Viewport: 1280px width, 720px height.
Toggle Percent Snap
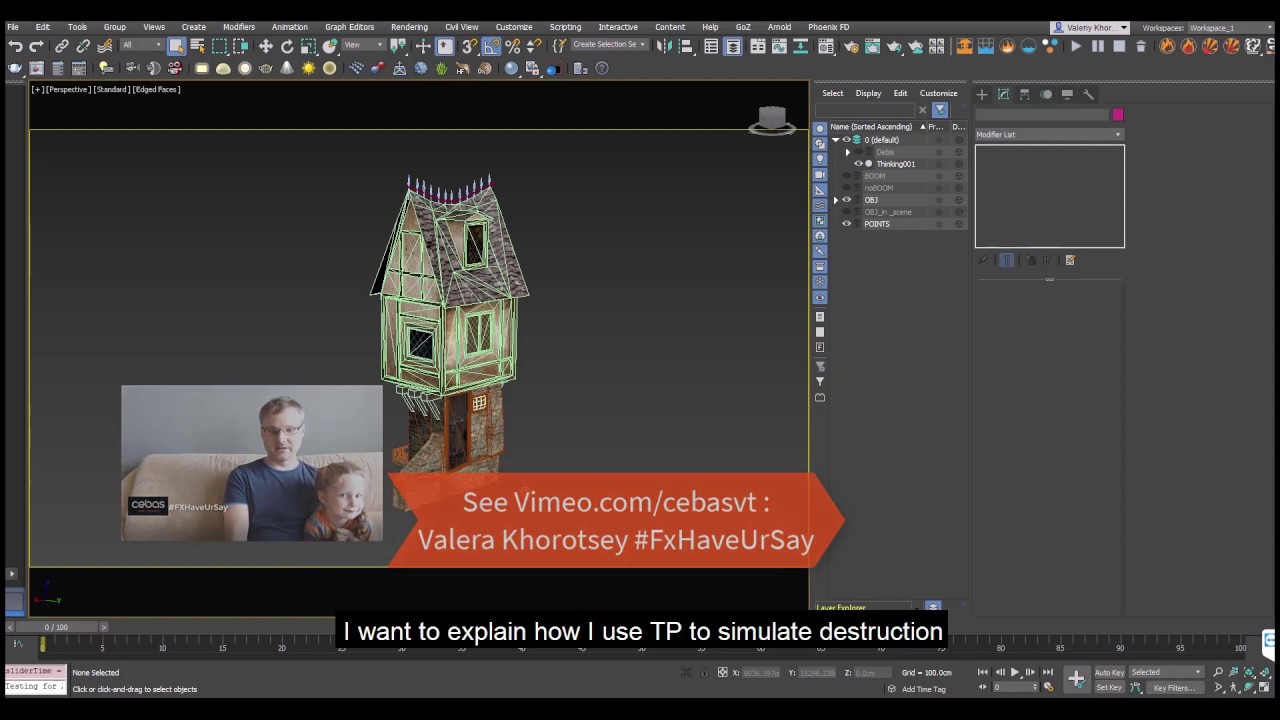pos(512,46)
